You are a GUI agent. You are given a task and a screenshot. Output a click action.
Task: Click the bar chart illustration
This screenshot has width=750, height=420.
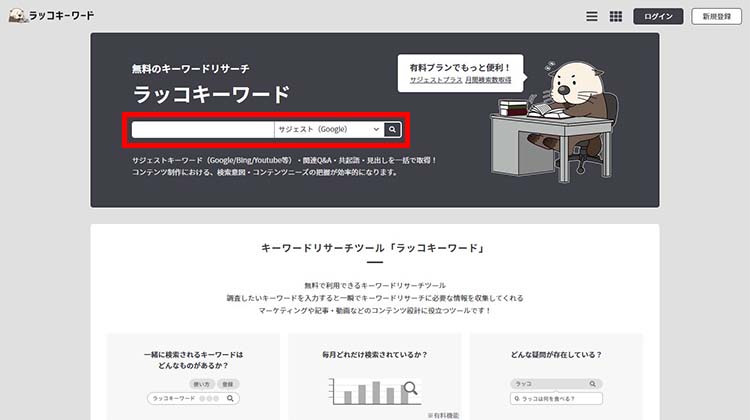[x=374, y=391]
